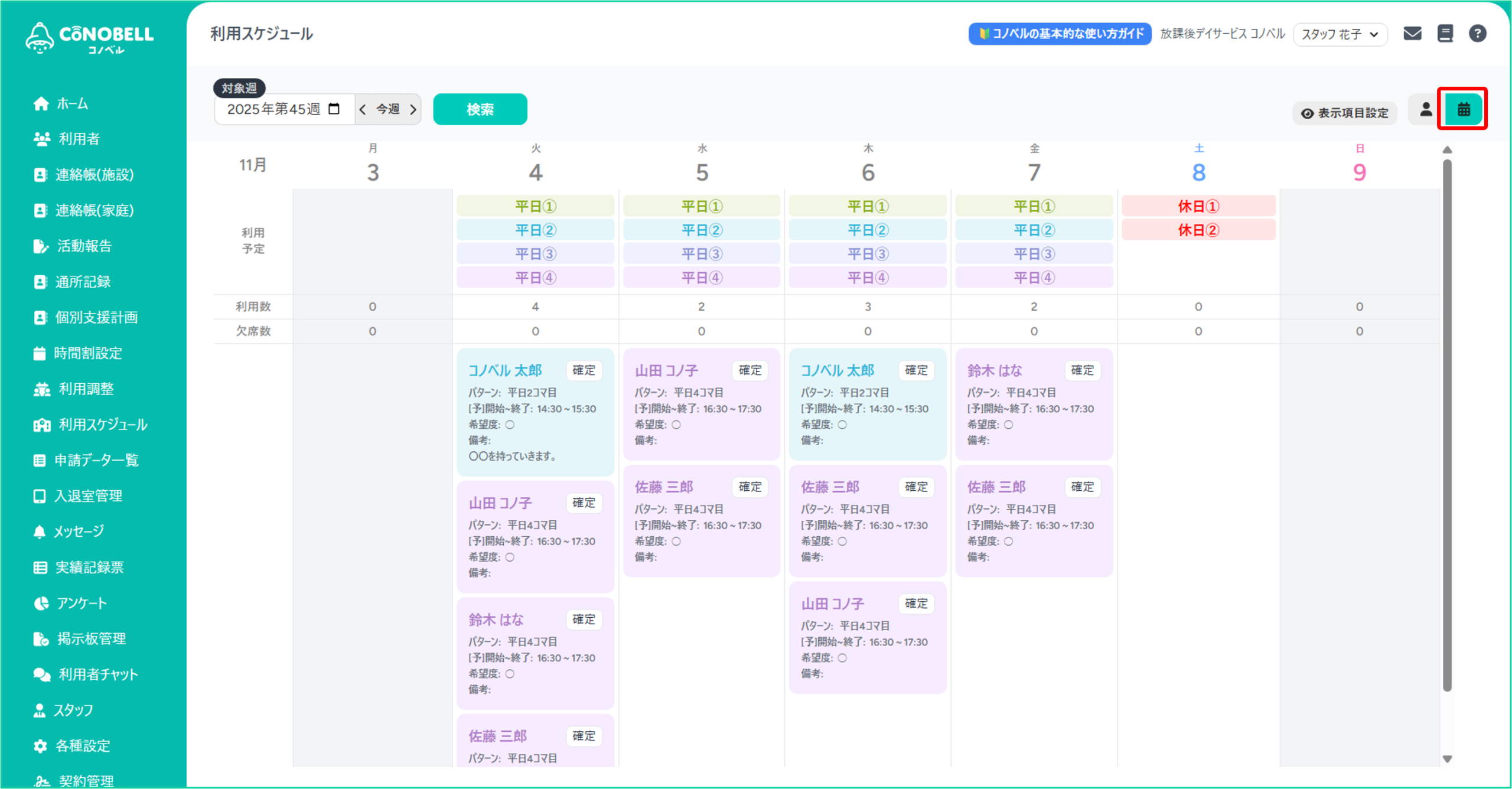Select the calendar view icon button
The image size is (1512, 789).
1463,109
